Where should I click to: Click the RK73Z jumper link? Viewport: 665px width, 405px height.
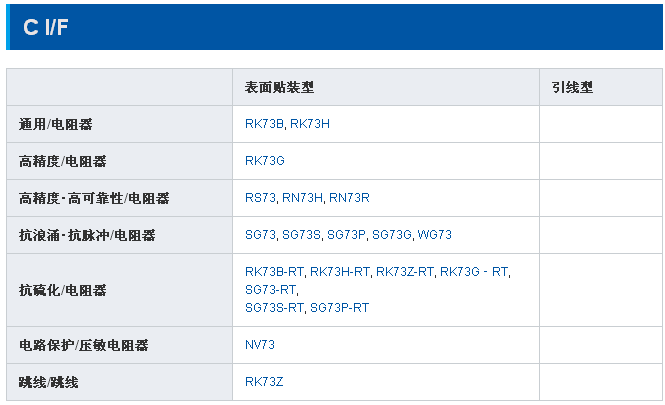(x=265, y=382)
